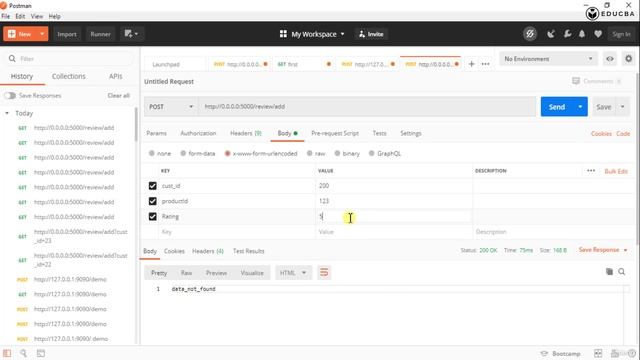Open the console icon in status bar

41,353
